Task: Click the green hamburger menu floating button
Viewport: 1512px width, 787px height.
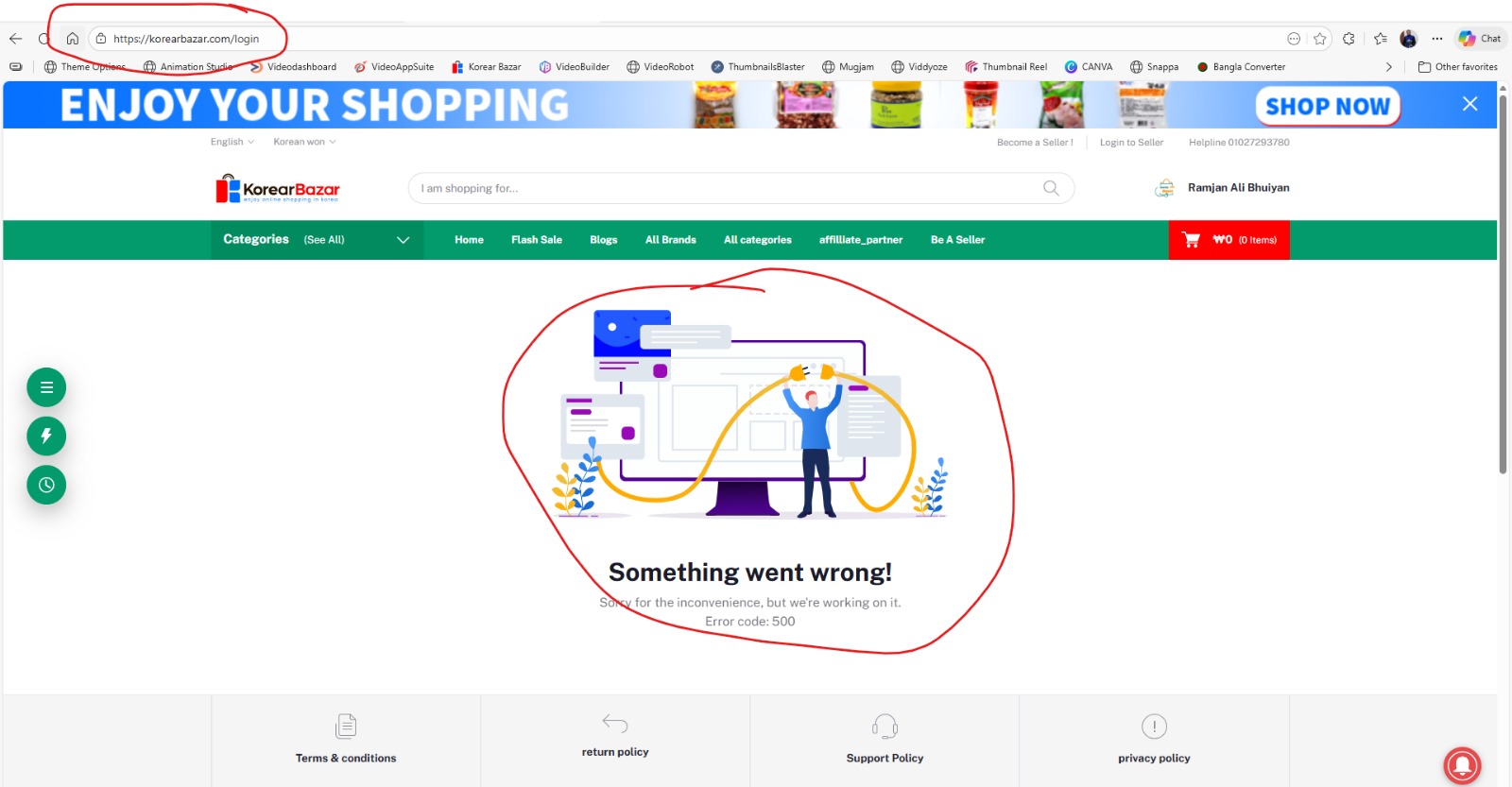Action: click(x=46, y=387)
